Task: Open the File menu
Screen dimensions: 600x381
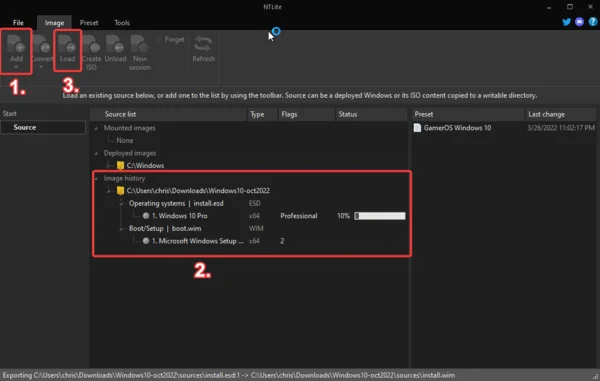Action: [x=18, y=23]
